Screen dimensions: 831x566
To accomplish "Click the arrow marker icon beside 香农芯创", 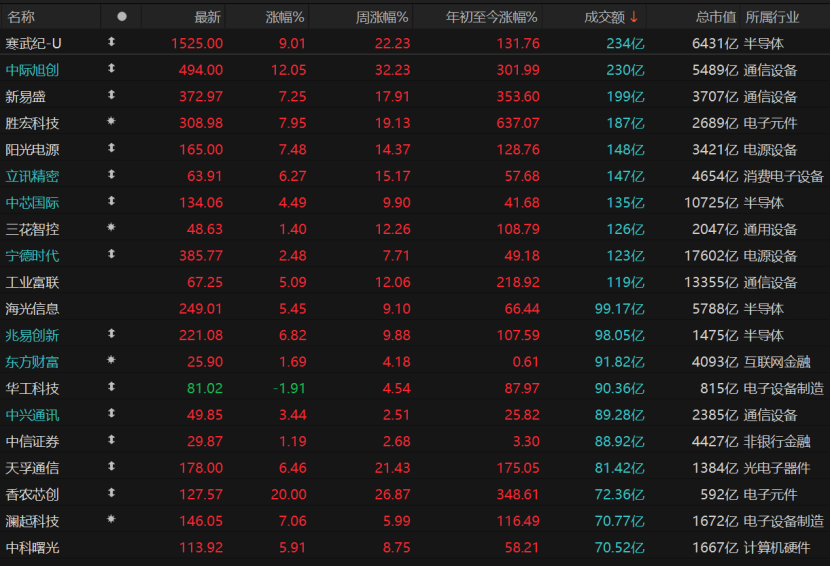I will (111, 493).
